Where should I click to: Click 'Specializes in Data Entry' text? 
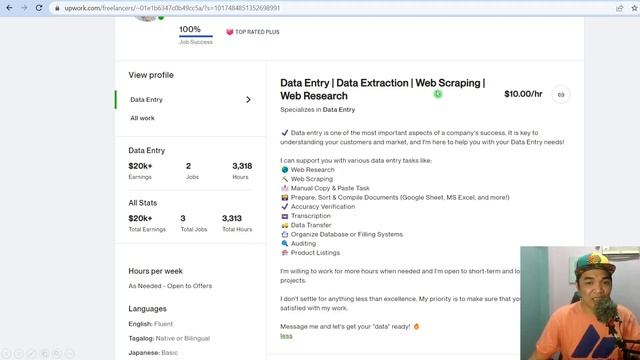click(318, 110)
